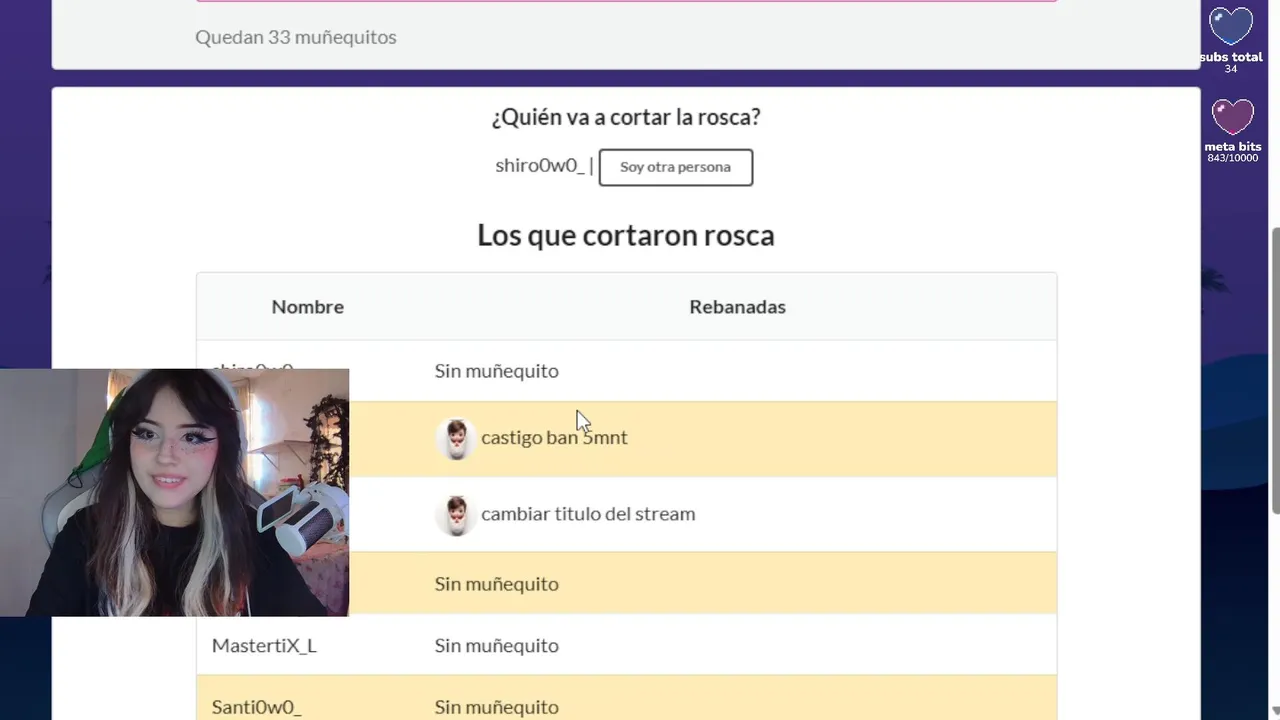Click the shiro0w0_ username above the table
Screen dimensions: 1280x720
(x=540, y=166)
